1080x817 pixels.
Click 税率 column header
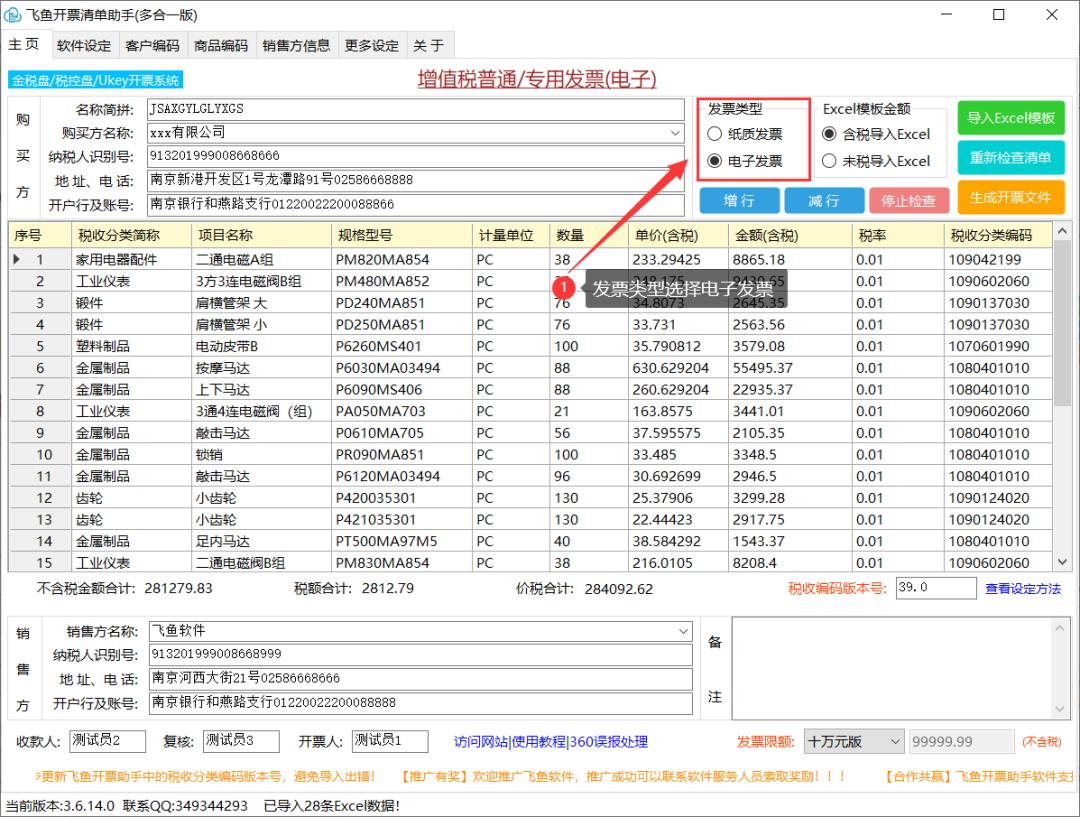point(898,236)
